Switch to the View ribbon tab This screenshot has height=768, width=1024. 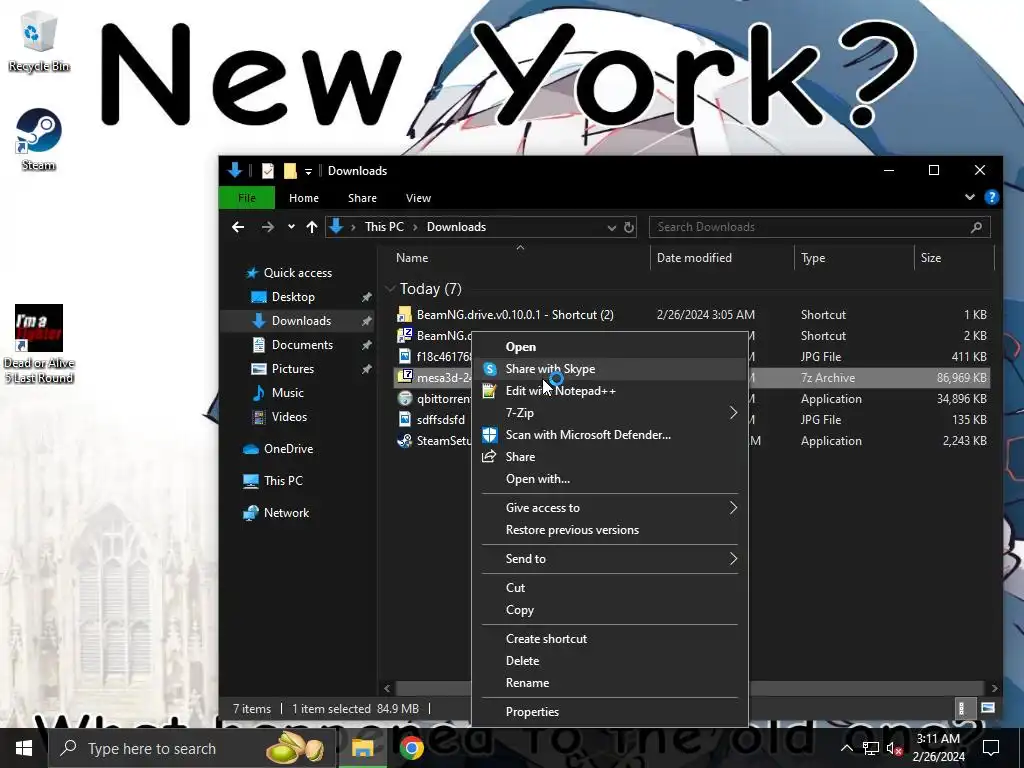tap(418, 198)
